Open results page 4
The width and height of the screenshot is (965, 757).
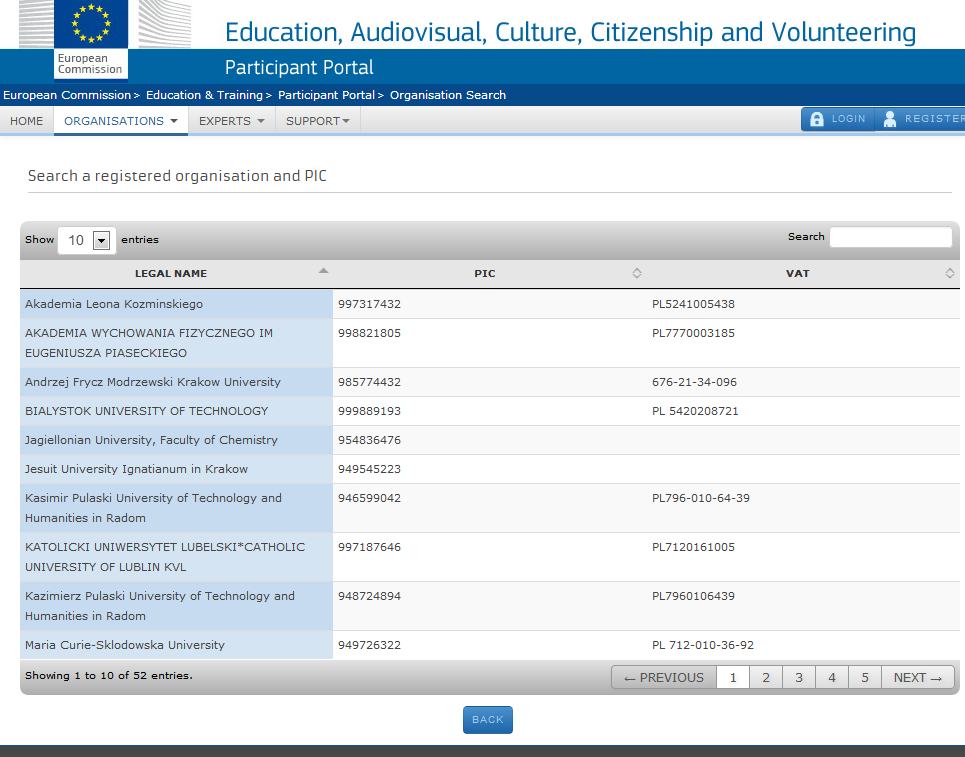pos(831,678)
